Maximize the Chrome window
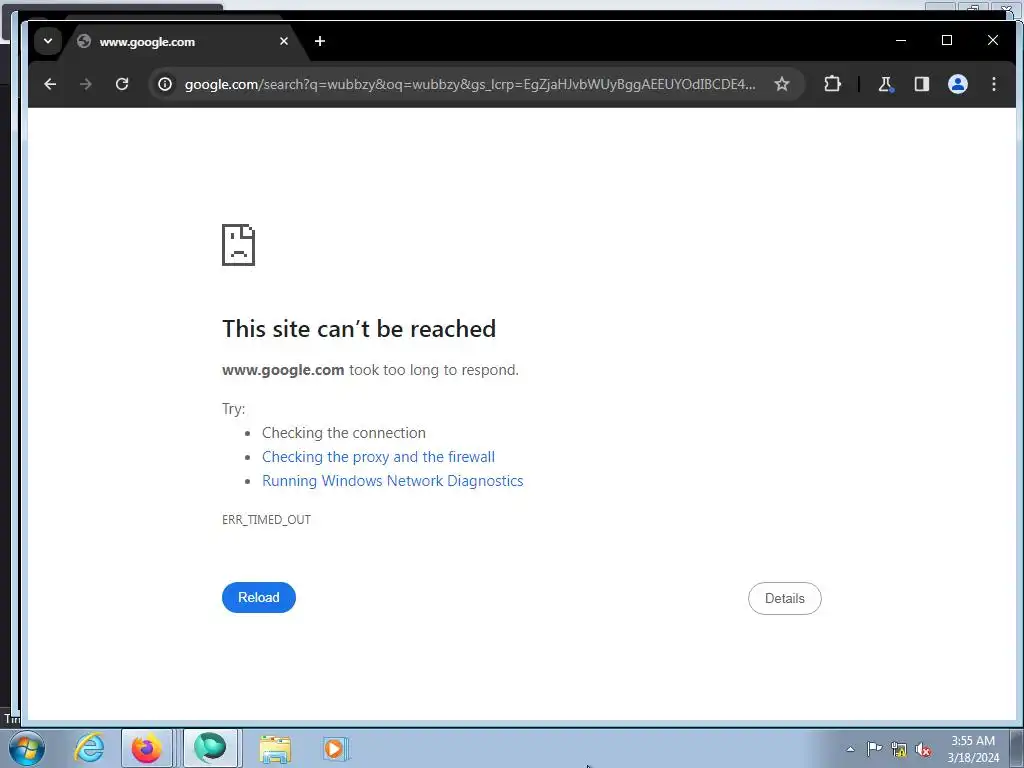This screenshot has height=768, width=1024. coord(947,40)
